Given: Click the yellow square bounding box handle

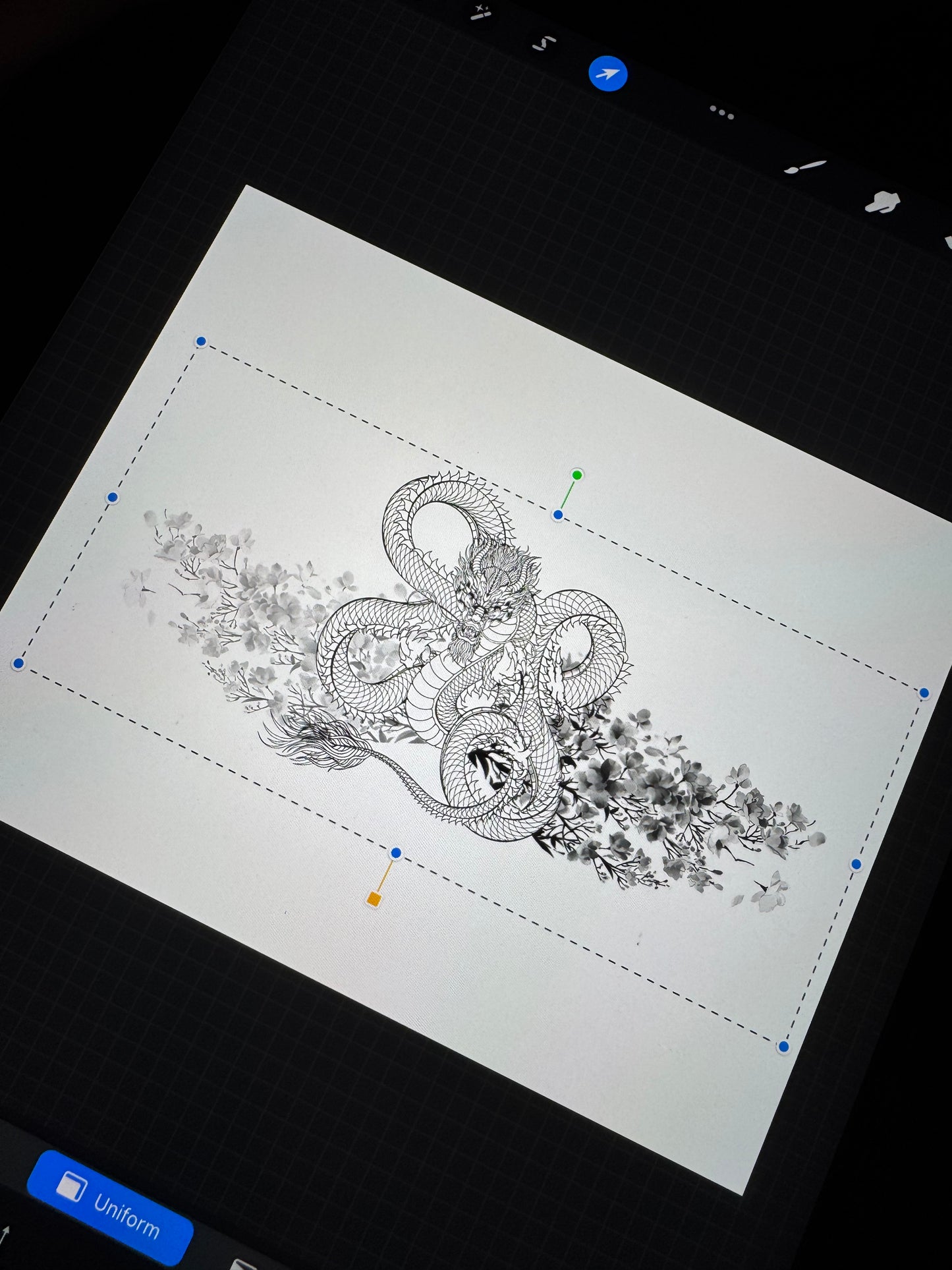Looking at the screenshot, I should point(374,899).
